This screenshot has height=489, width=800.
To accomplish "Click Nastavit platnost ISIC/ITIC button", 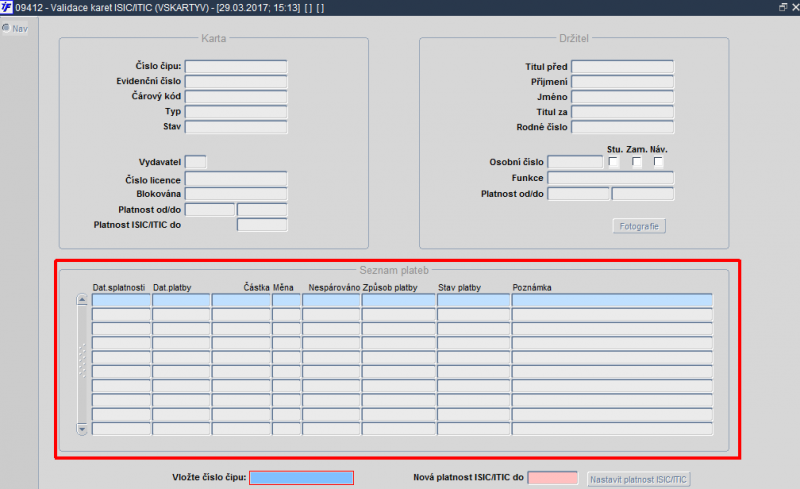I will point(638,479).
